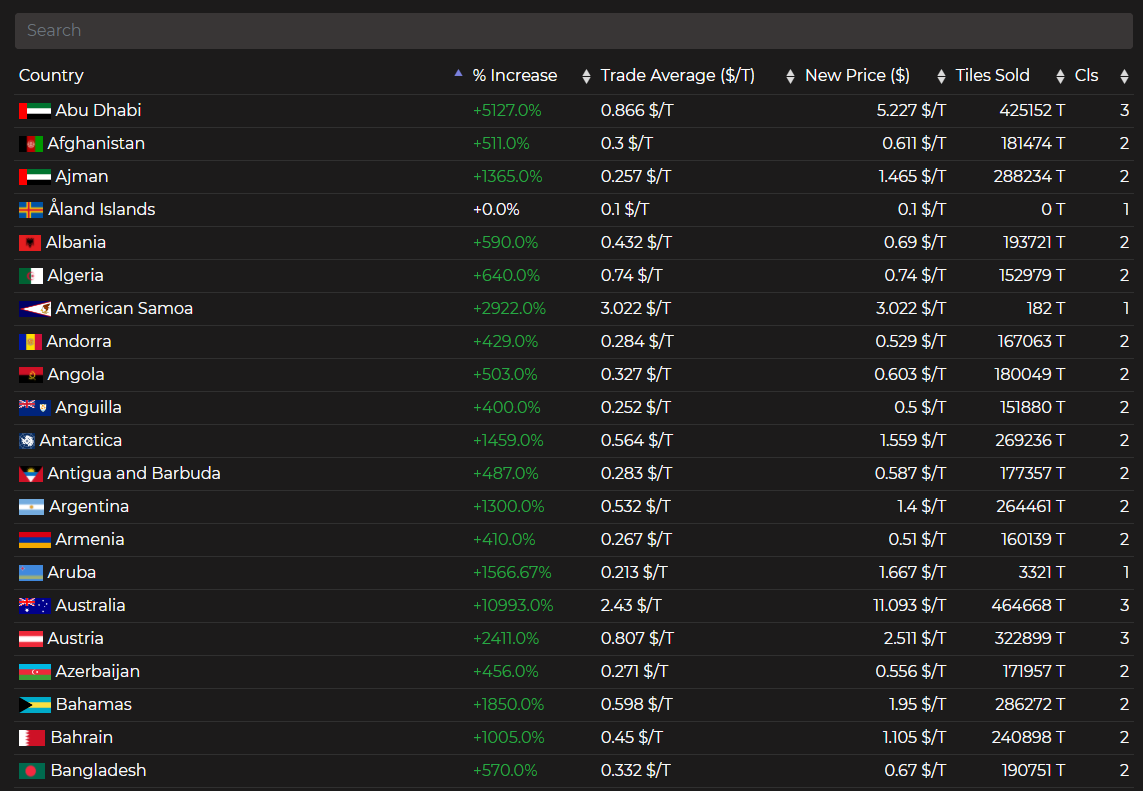Click the Australia flag icon

(35, 606)
